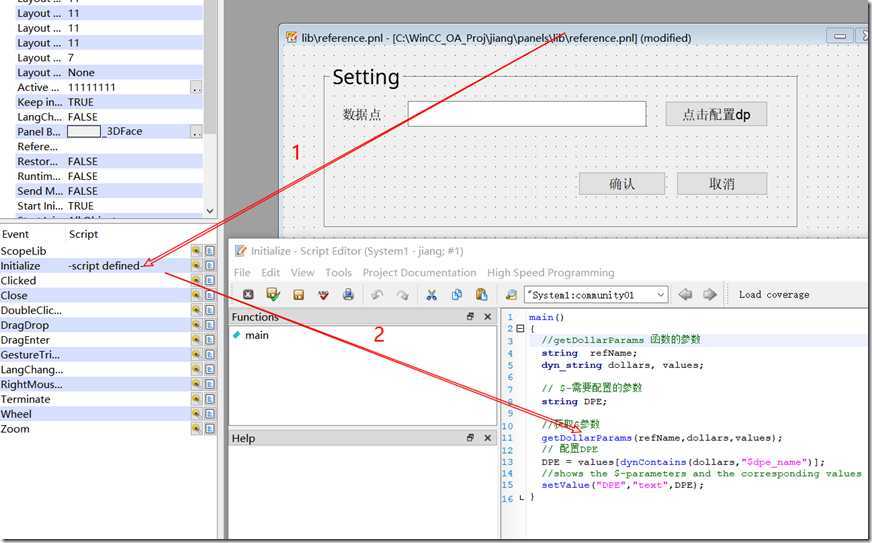Close the Help panel
The image size is (872, 543).
pyautogui.click(x=488, y=438)
